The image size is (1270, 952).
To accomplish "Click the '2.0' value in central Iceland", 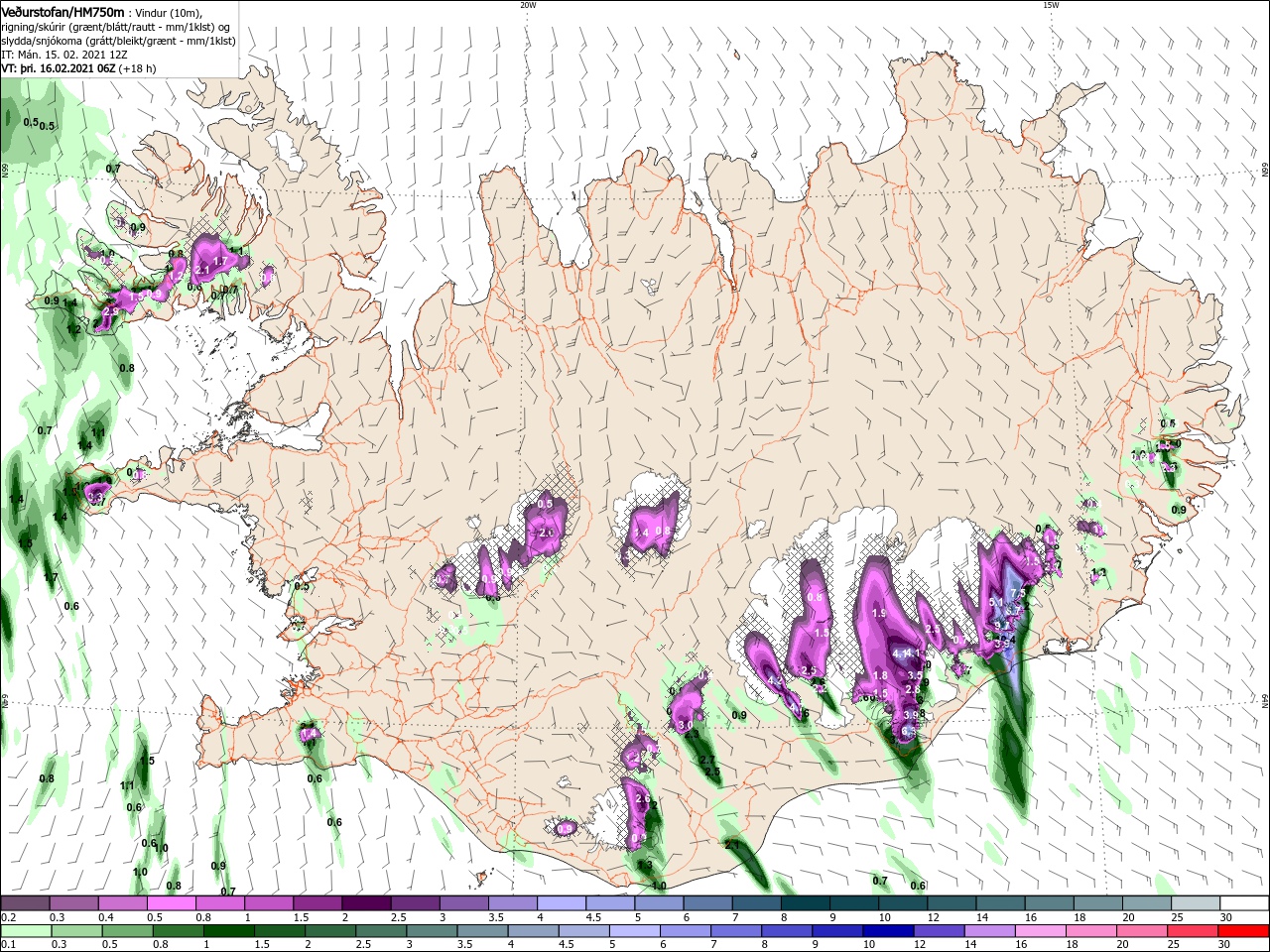I will 546,533.
